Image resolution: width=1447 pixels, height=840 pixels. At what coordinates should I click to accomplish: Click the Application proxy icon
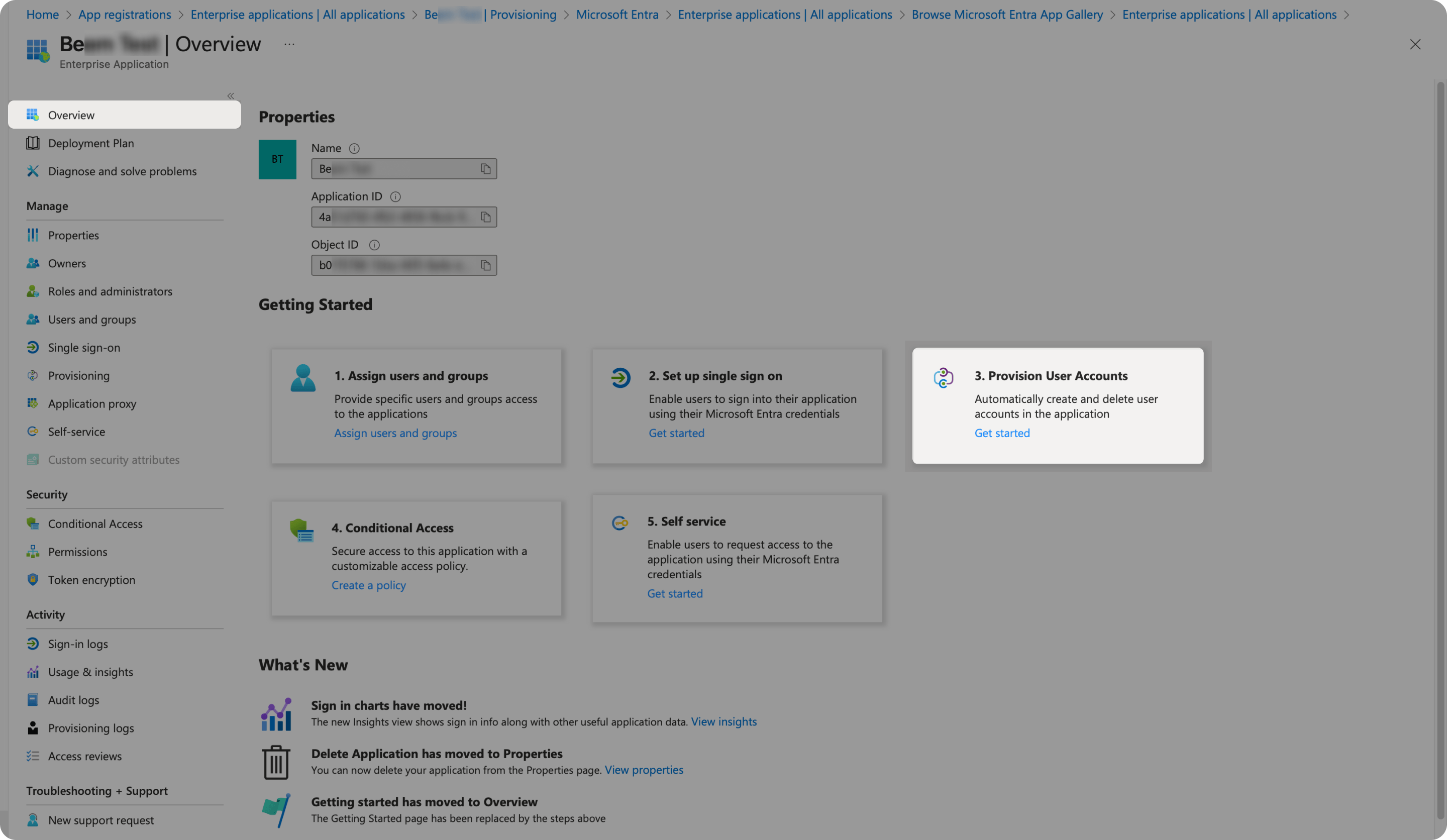click(33, 403)
